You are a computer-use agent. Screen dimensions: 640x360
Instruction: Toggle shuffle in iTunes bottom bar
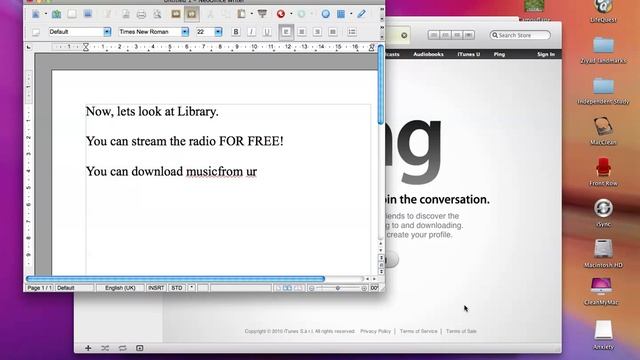(105, 348)
